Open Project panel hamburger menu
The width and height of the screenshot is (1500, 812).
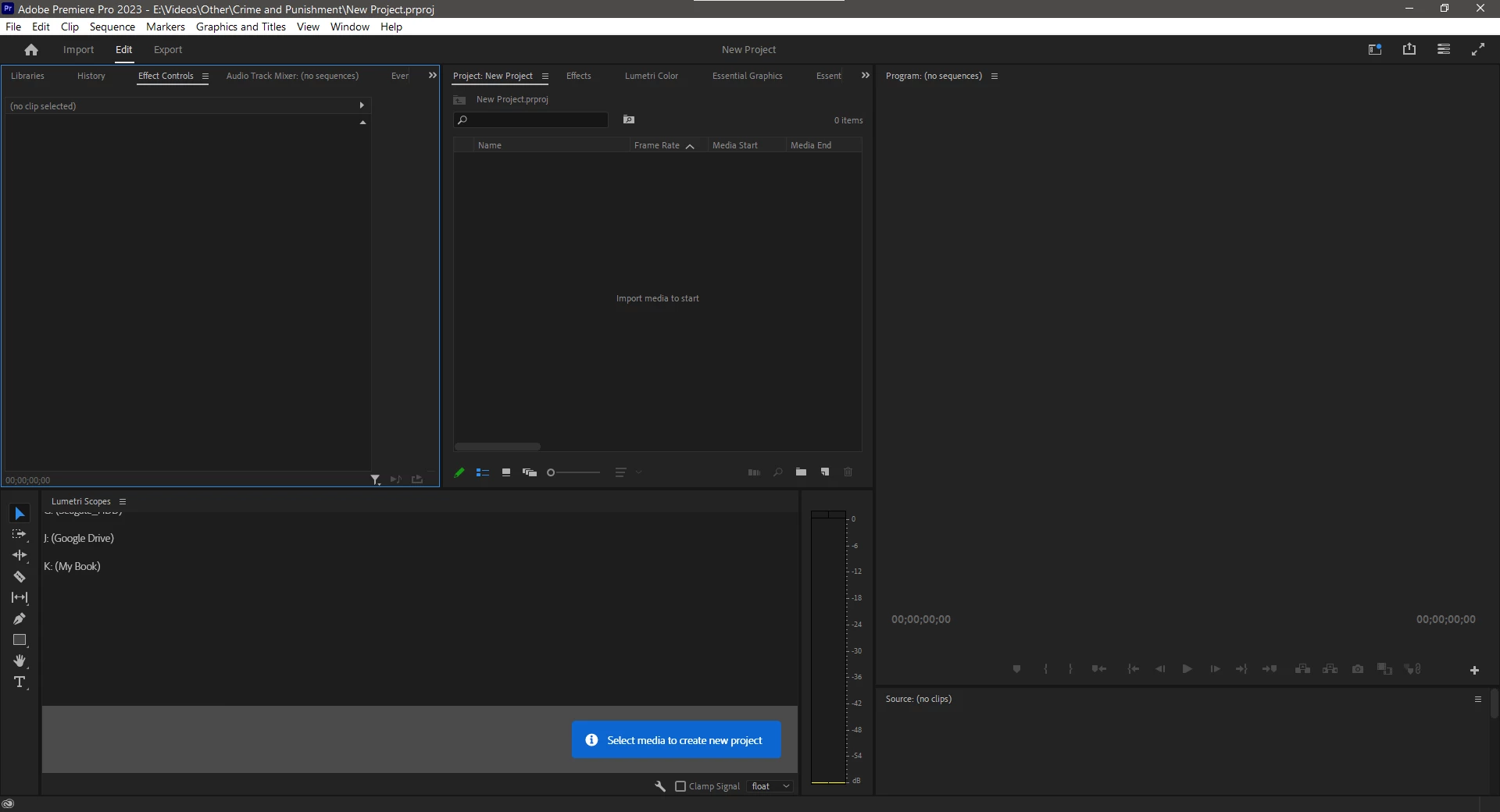[545, 77]
